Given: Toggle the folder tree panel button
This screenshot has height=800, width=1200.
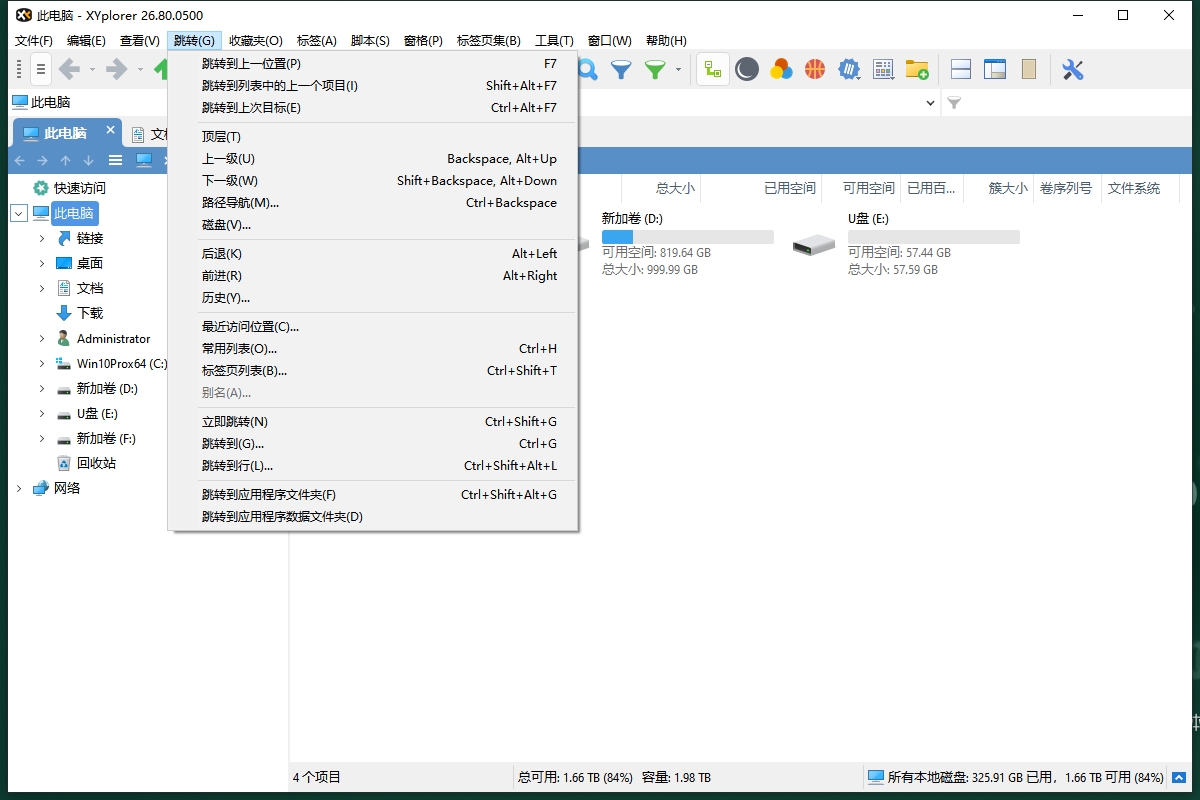Looking at the screenshot, I should [713, 69].
